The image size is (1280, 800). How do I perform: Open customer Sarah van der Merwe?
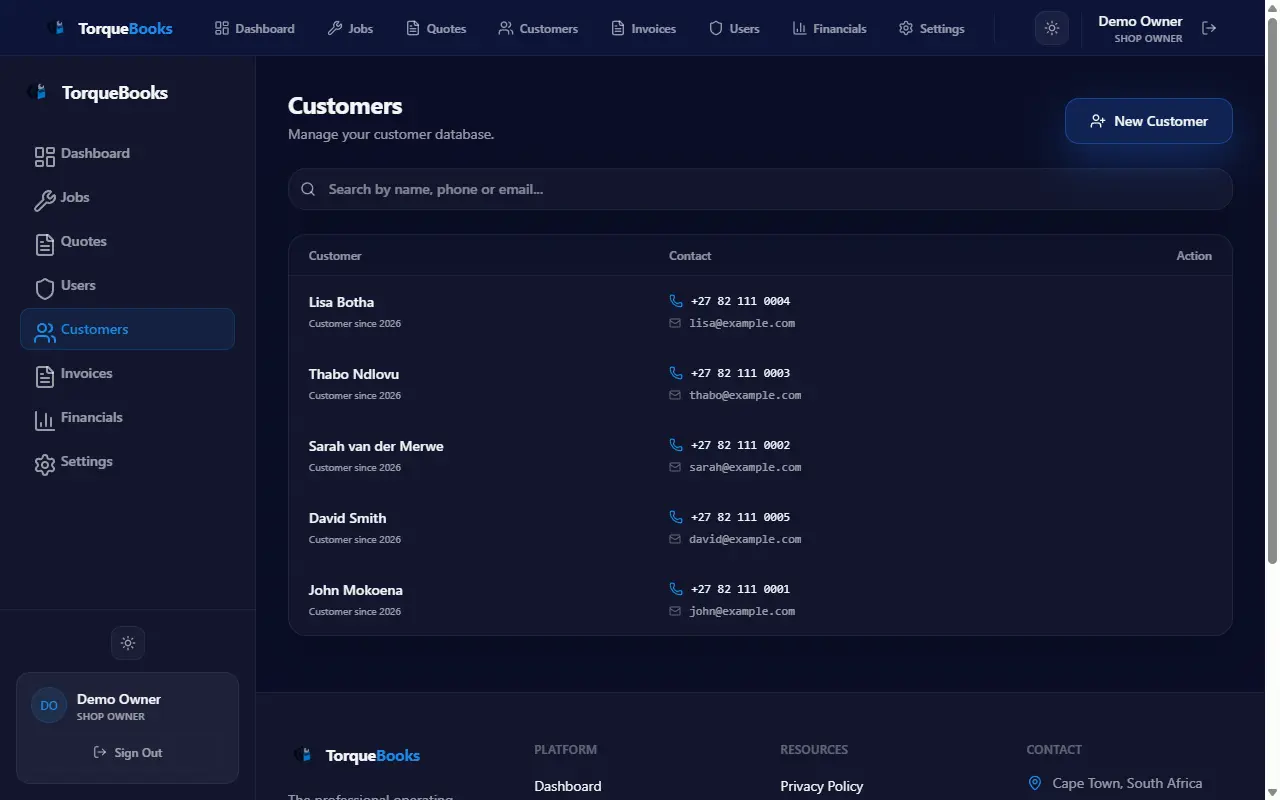(x=376, y=446)
